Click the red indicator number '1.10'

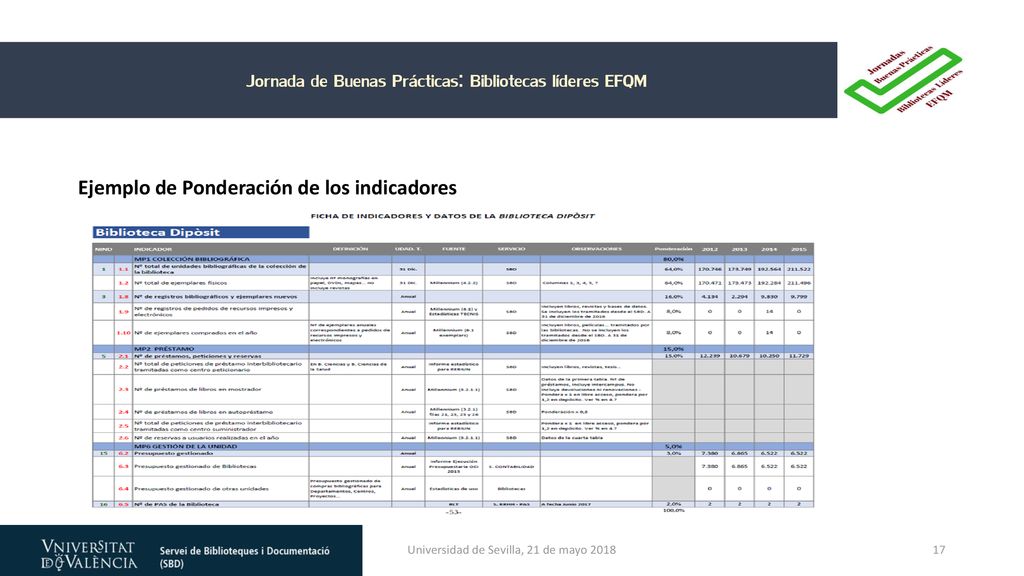(x=123, y=332)
